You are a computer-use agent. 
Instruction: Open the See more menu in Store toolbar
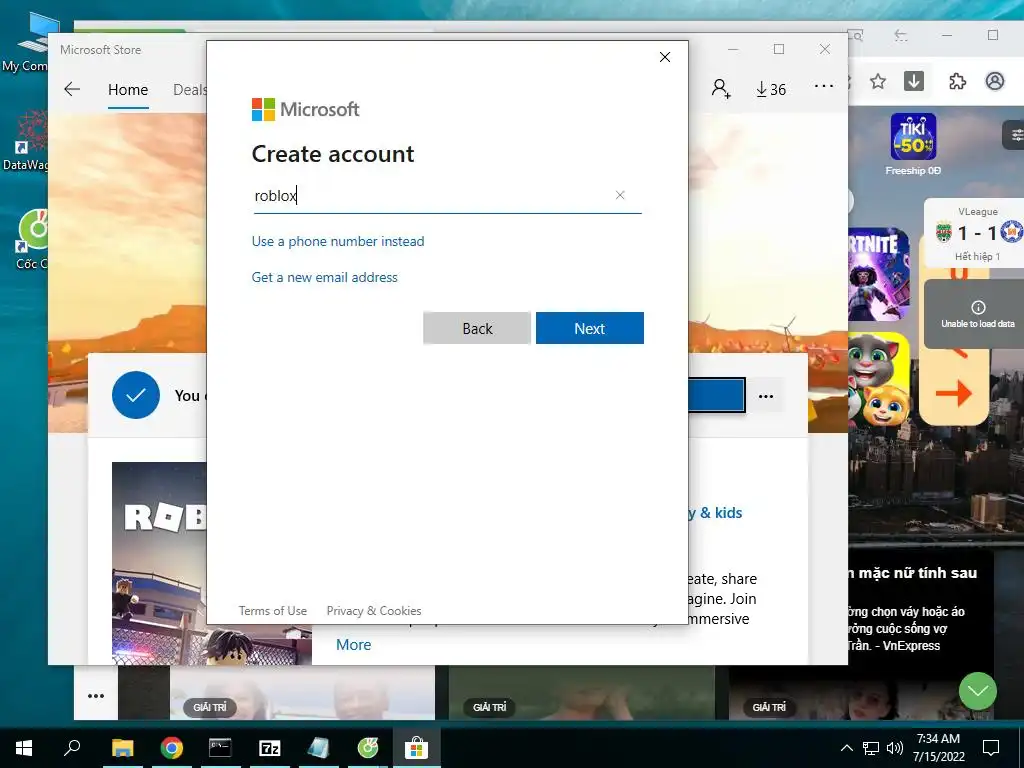point(824,86)
